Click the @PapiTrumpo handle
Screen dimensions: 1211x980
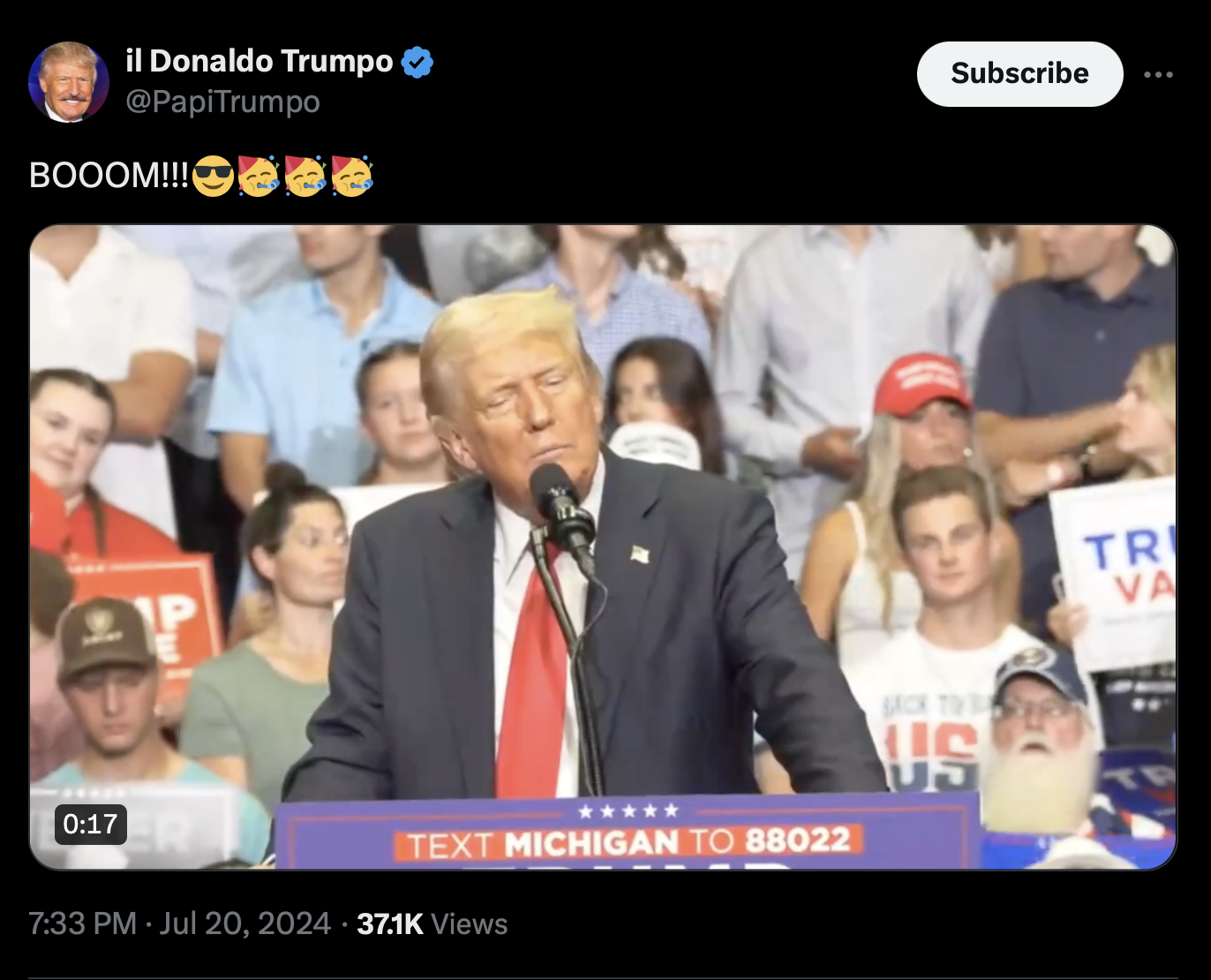point(222,102)
